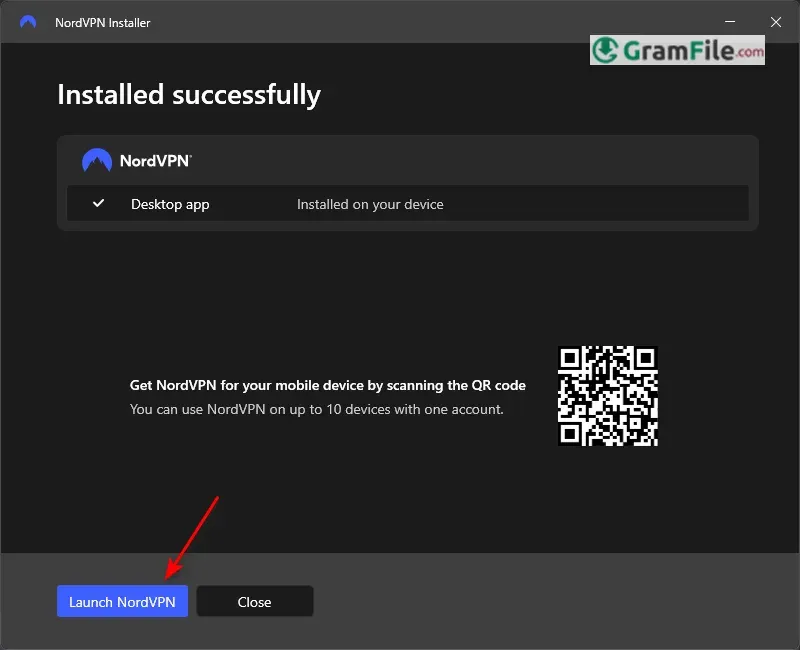Click the 'NordVPN Installer' window title
Viewport: 800px width, 650px height.
coord(103,23)
